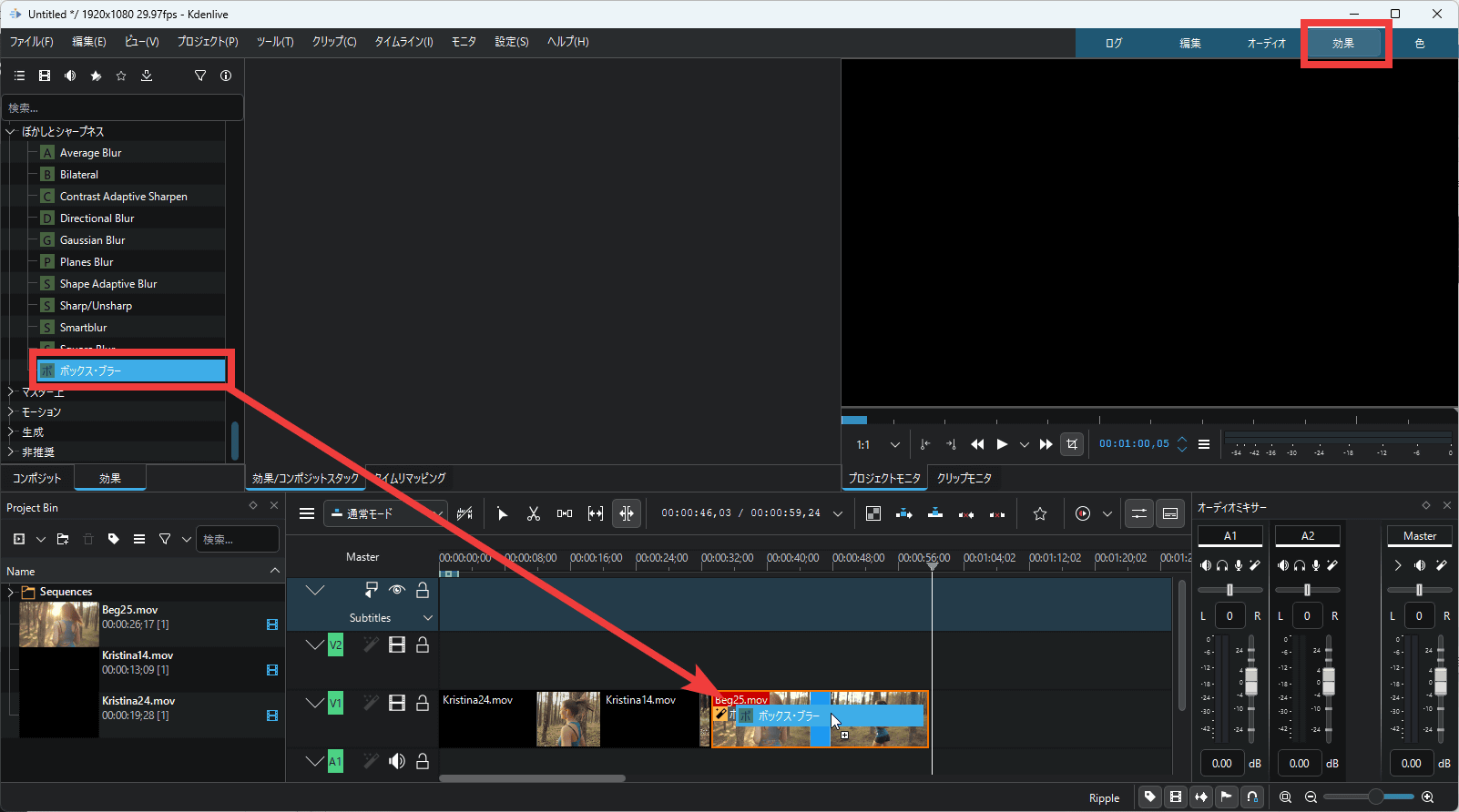The height and width of the screenshot is (812, 1459).
Task: Click the add tag icon in Project Bin
Action: tap(114, 540)
